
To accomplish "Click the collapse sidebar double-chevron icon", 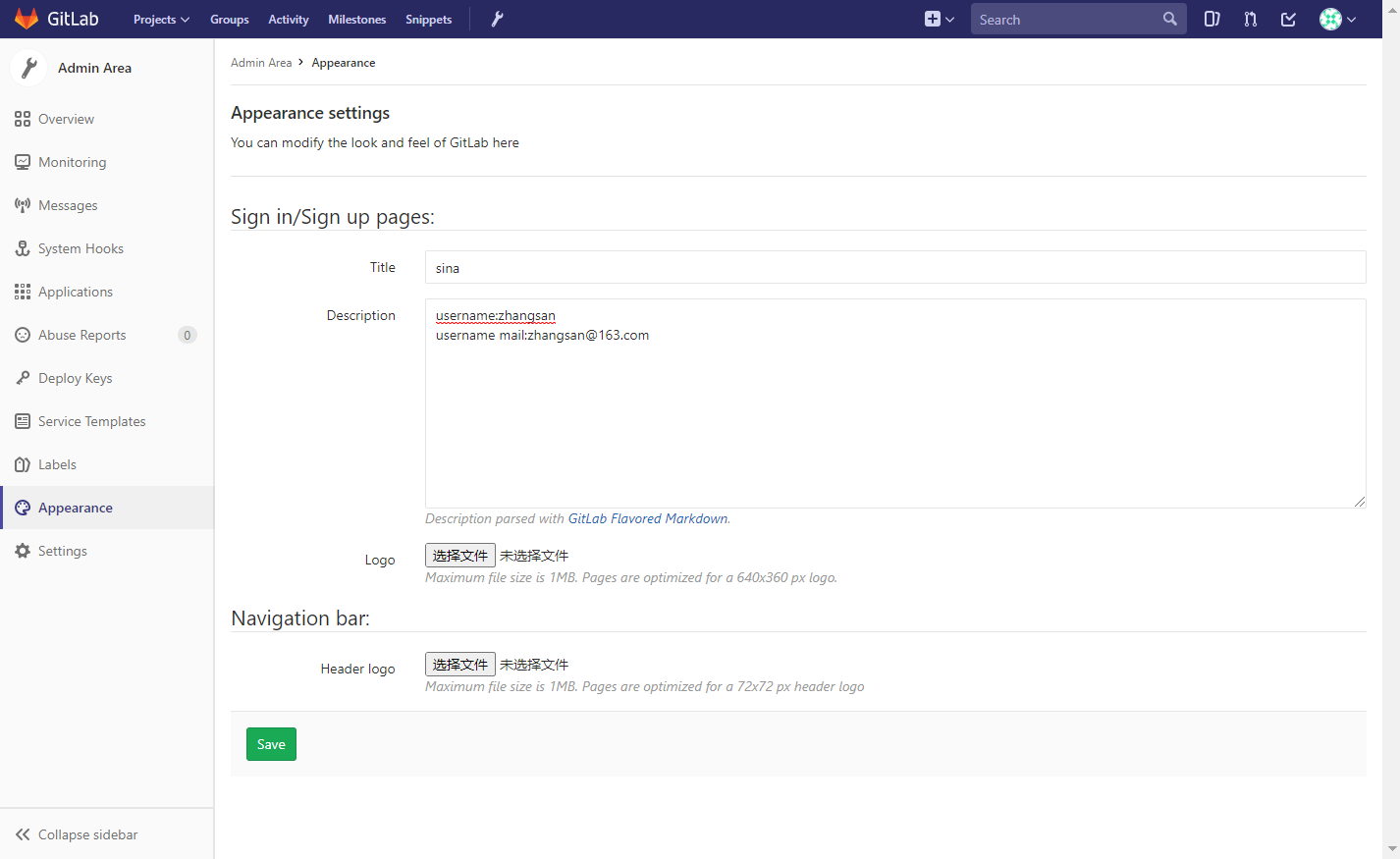I will coord(23,834).
